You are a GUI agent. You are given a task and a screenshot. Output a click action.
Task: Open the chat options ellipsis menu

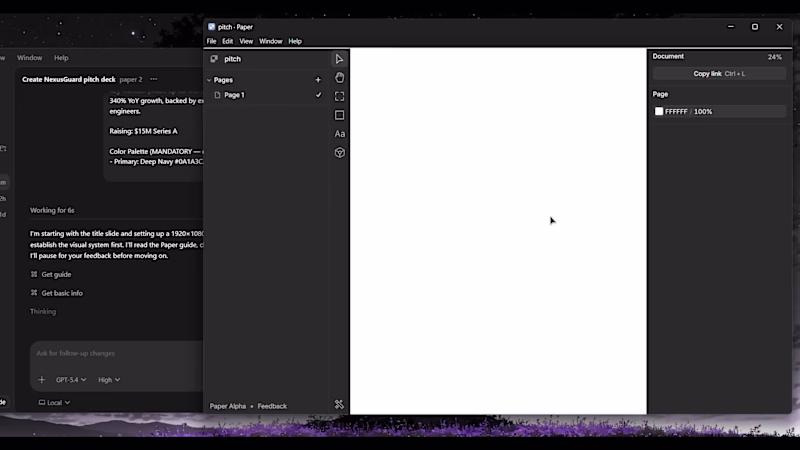click(x=154, y=79)
